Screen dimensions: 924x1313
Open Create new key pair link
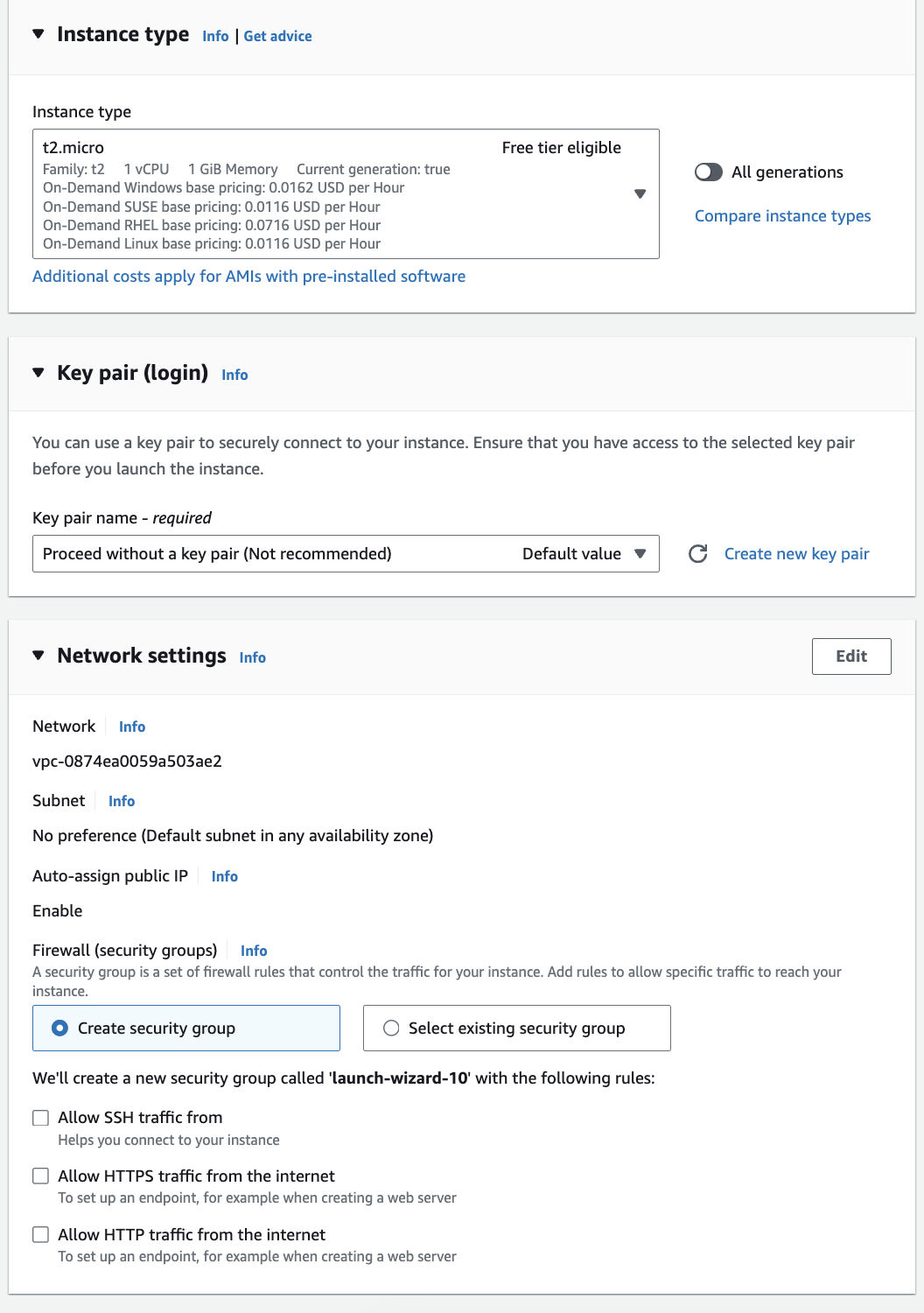pos(796,554)
